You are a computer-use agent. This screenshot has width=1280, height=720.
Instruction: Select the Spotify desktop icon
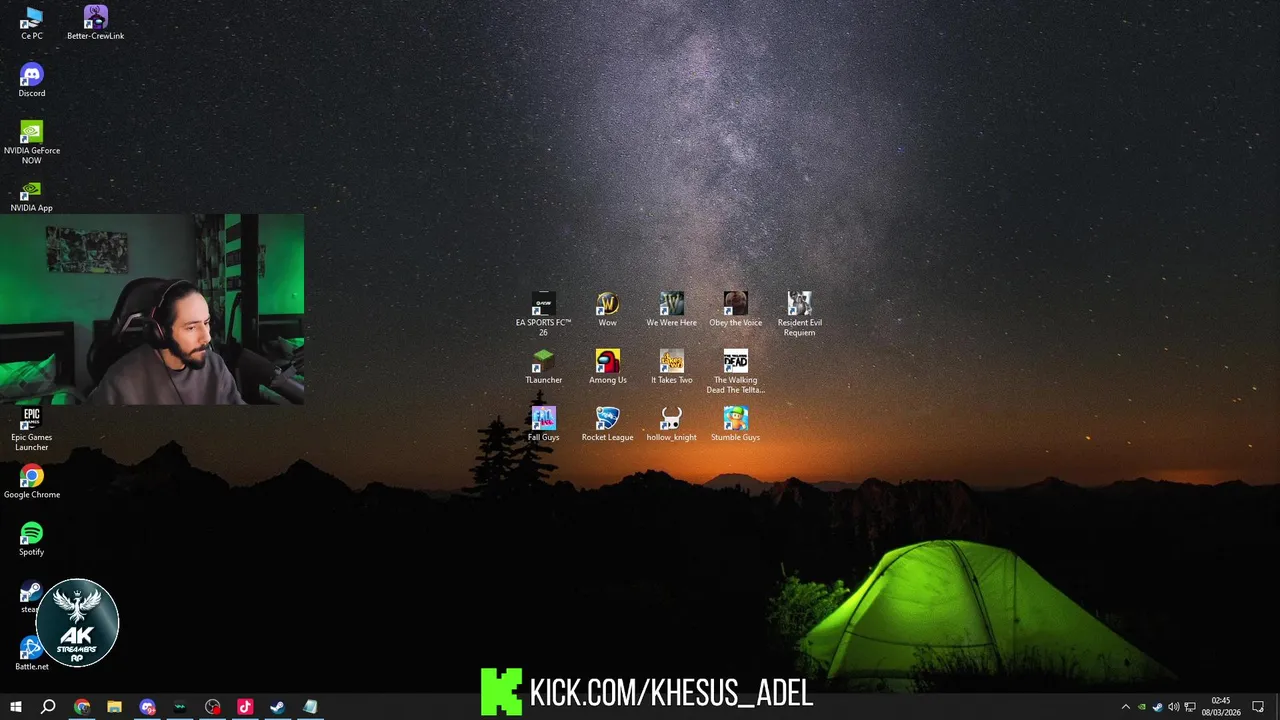[x=31, y=539]
